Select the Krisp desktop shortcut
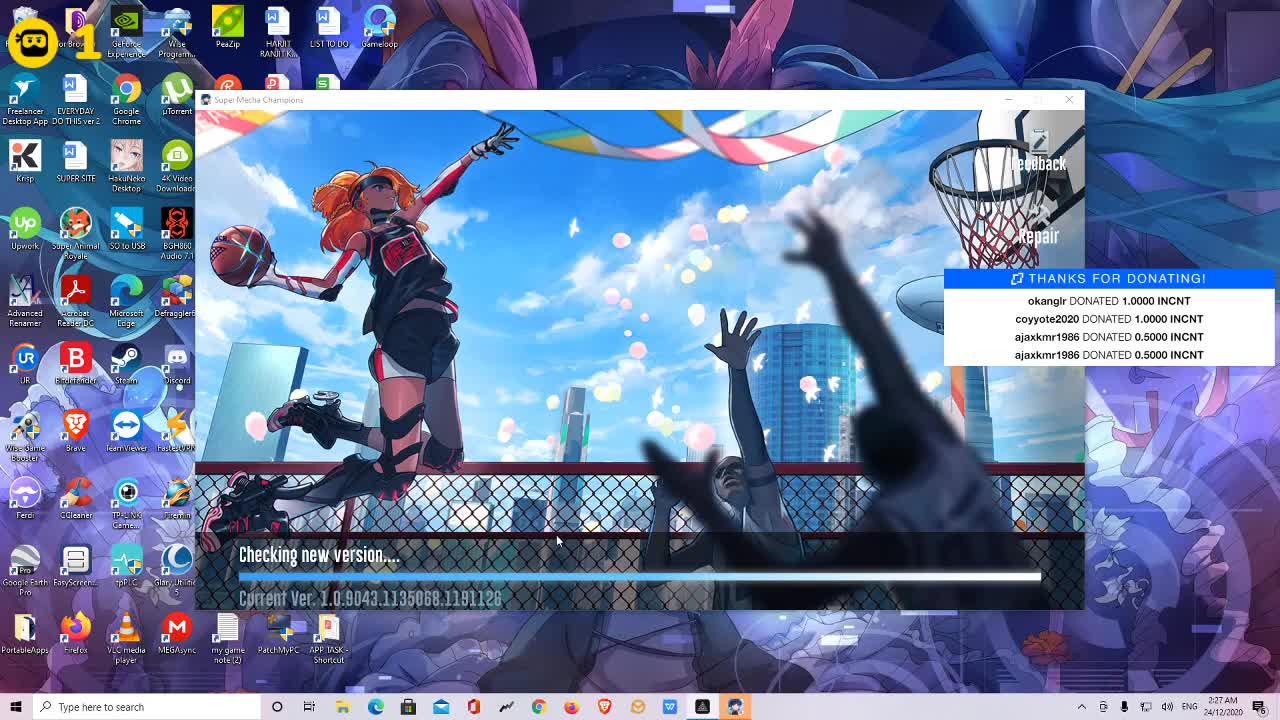 tap(25, 162)
